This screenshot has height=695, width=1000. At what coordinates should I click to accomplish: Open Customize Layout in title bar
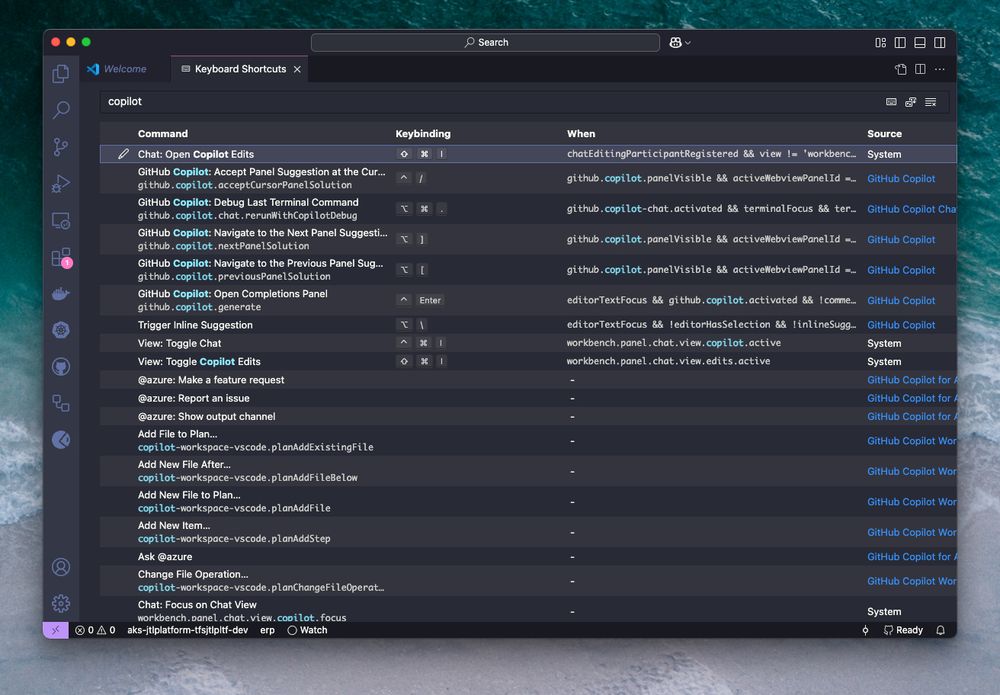click(x=881, y=43)
